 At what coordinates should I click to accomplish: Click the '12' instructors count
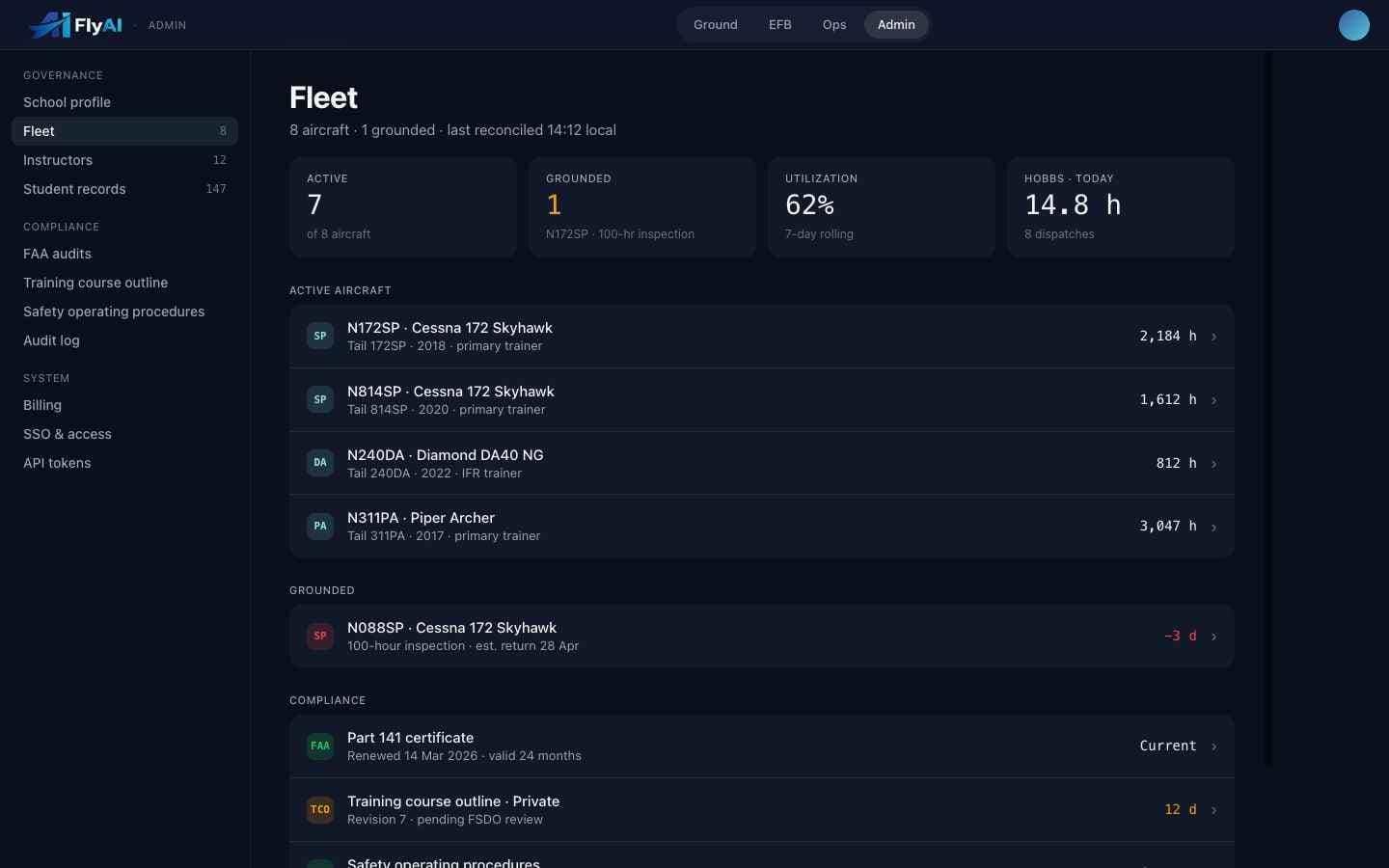point(219,160)
